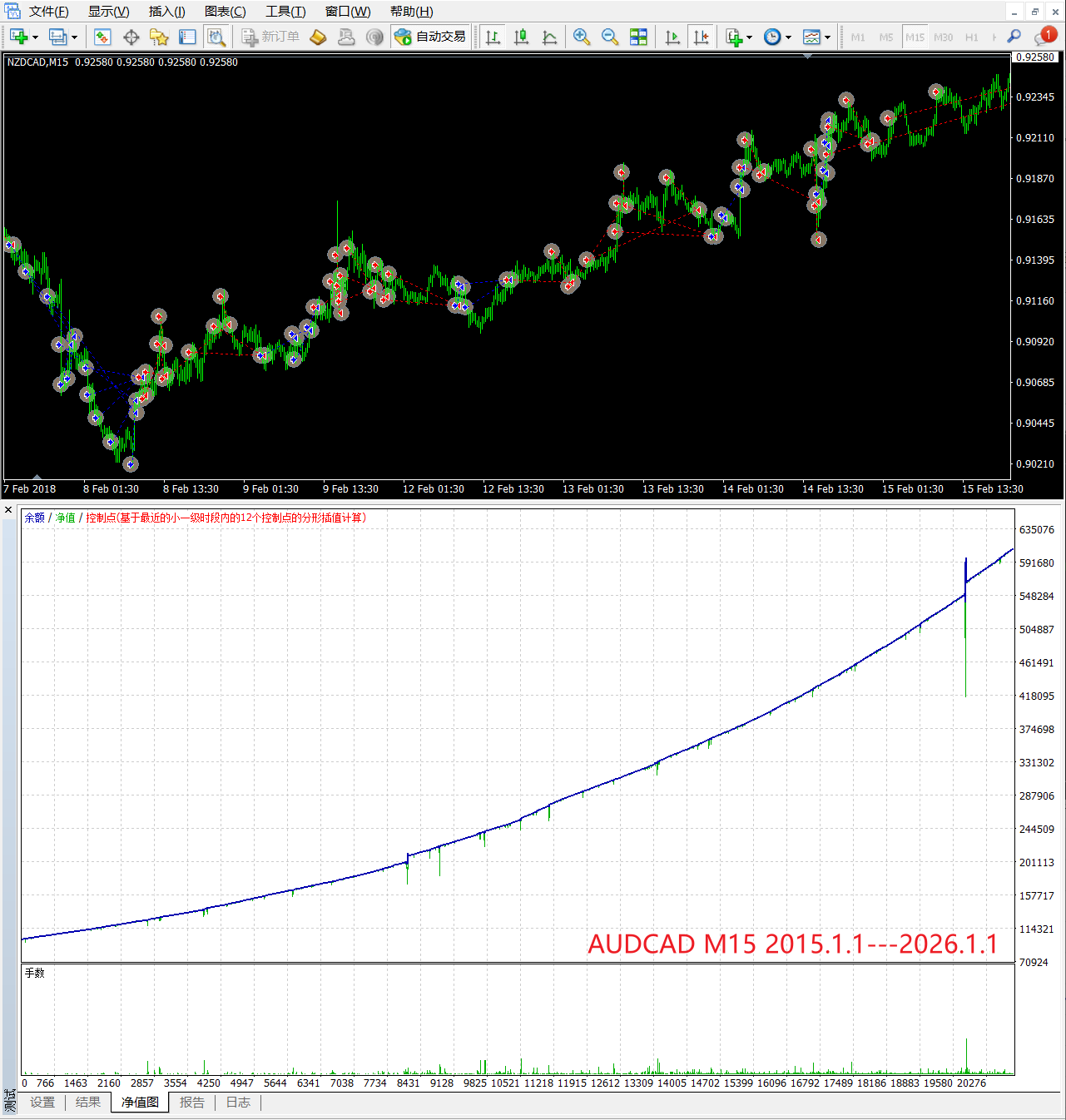Close the tester panel with X

pos(8,510)
